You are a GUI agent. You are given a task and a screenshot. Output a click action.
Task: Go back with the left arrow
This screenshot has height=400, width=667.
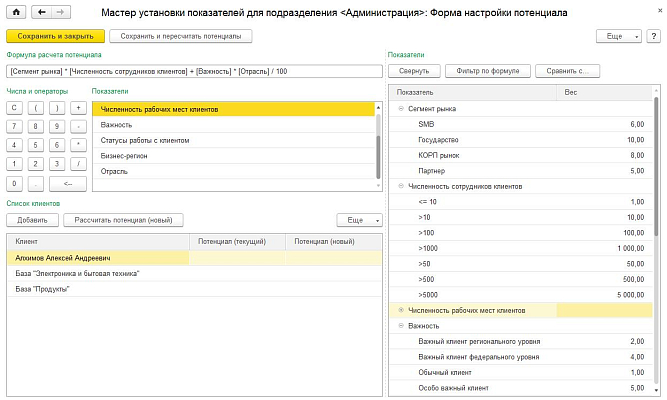43,12
